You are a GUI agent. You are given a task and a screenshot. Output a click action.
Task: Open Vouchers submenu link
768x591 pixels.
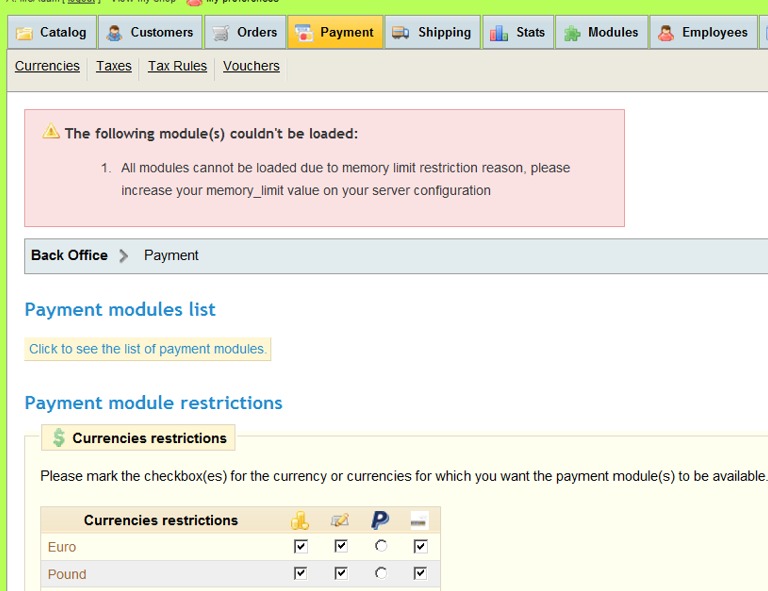[x=251, y=66]
